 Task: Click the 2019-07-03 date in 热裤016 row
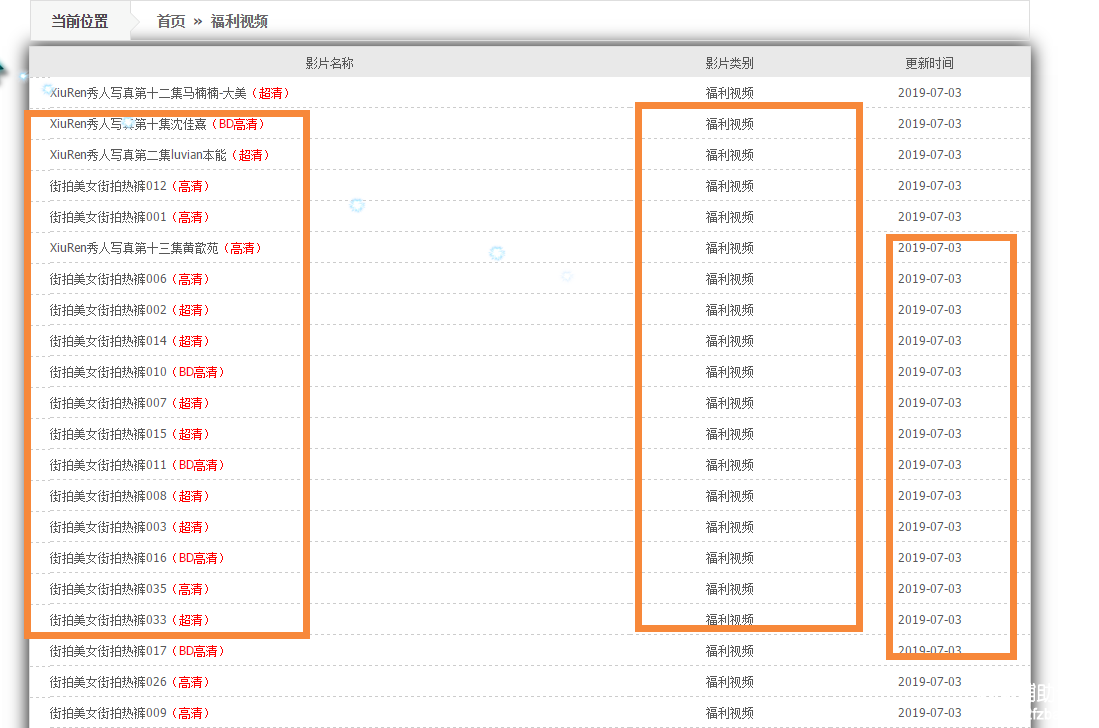click(929, 558)
